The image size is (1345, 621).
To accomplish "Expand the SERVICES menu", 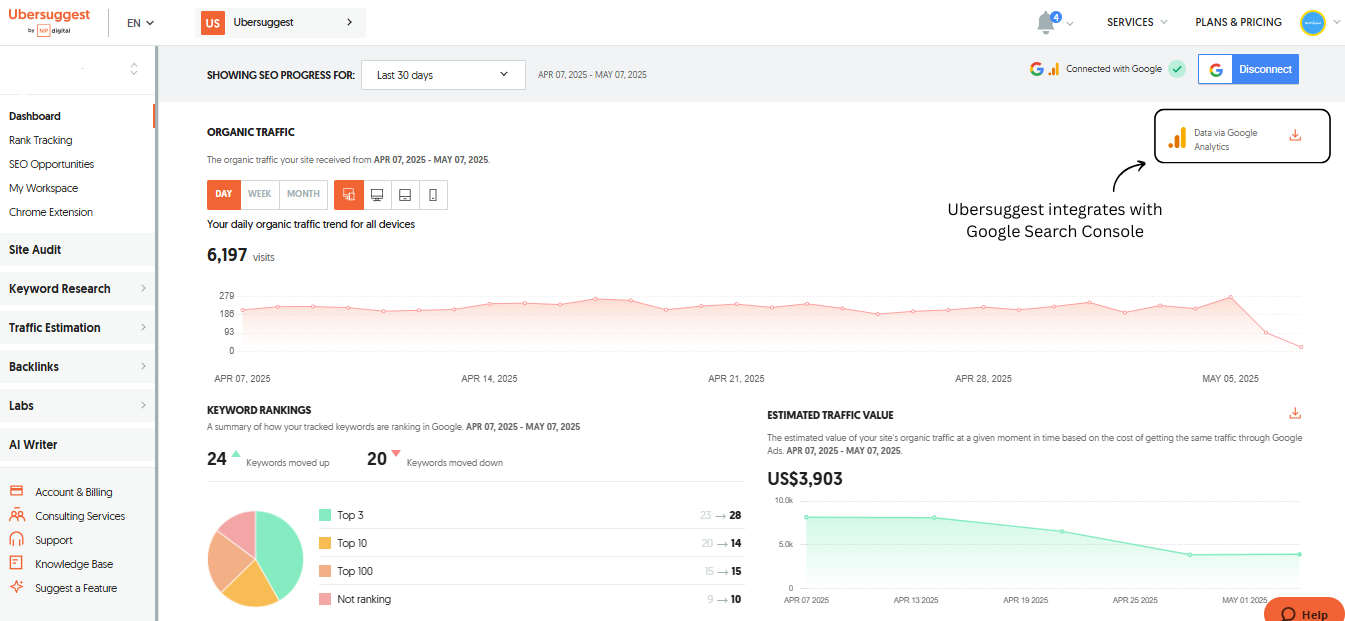I will click(1137, 22).
